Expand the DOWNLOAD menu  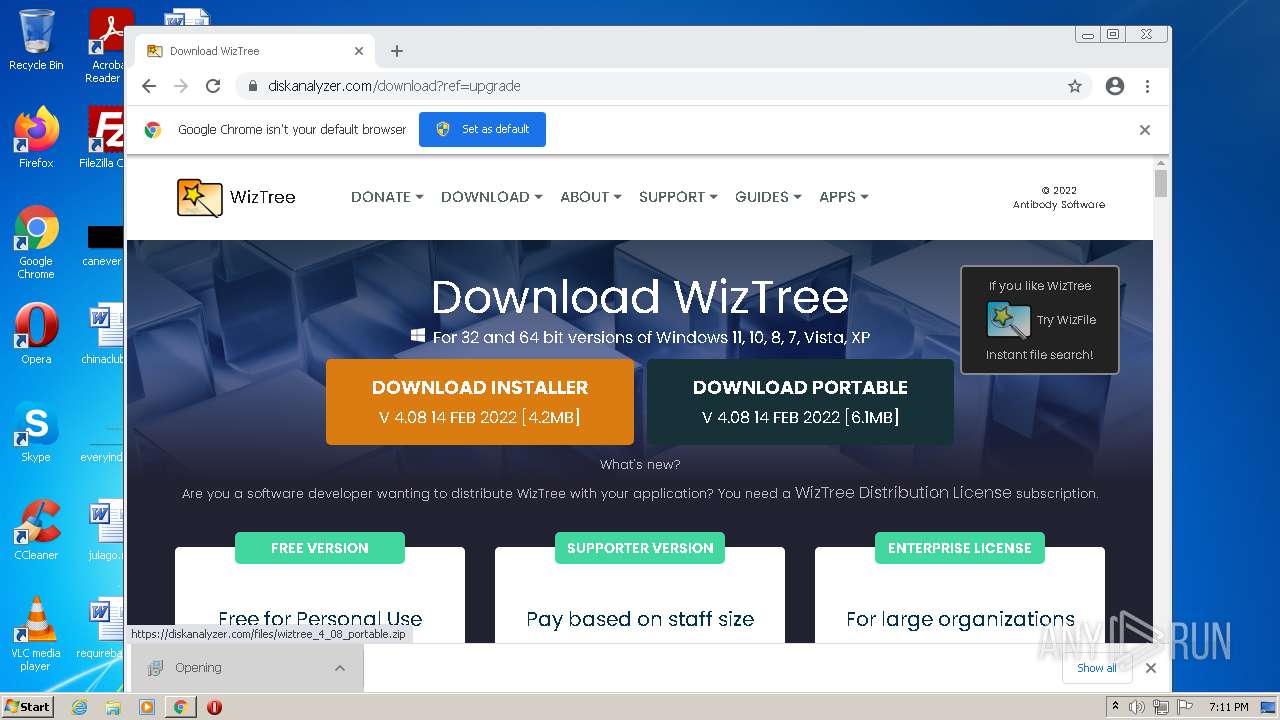pos(492,197)
